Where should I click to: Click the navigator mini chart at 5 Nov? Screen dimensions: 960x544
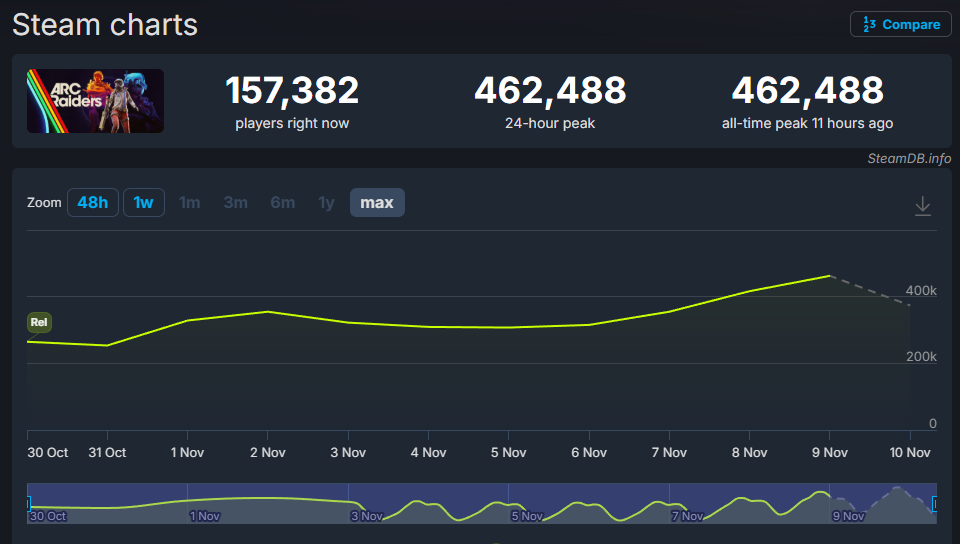click(527, 516)
